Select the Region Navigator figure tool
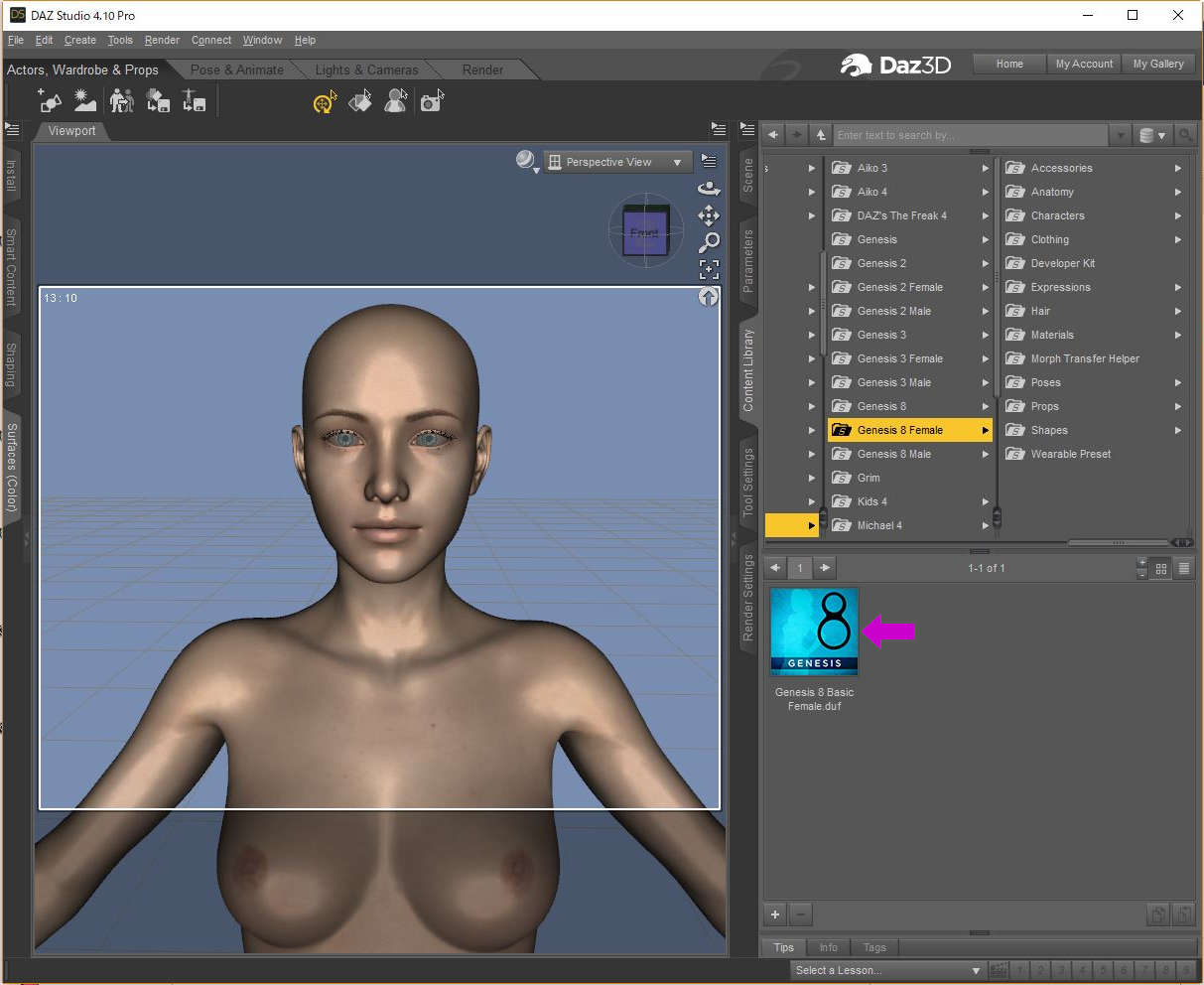Screen dimensions: 1204x985 pos(396,101)
